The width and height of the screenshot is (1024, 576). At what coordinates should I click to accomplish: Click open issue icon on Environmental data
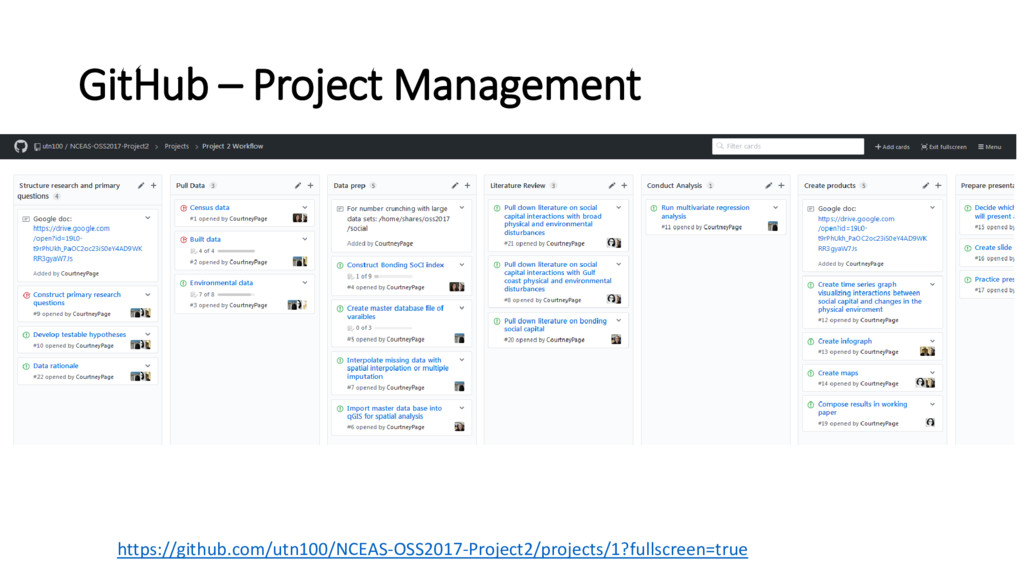click(x=184, y=283)
